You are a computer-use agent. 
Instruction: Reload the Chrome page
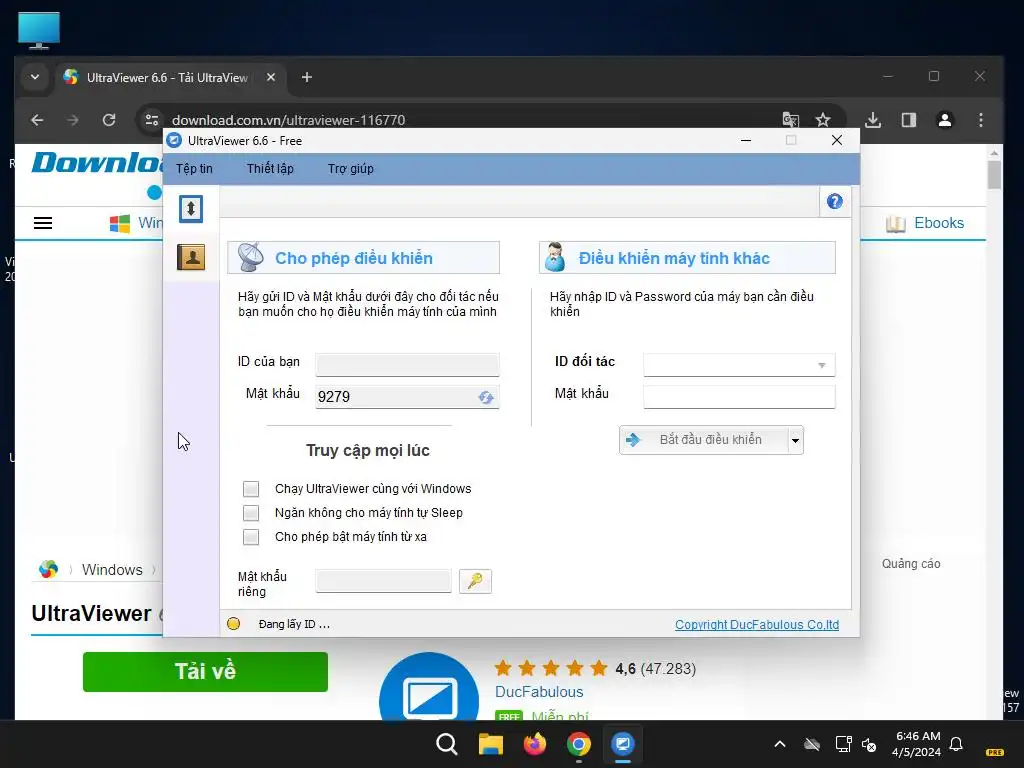(x=109, y=120)
